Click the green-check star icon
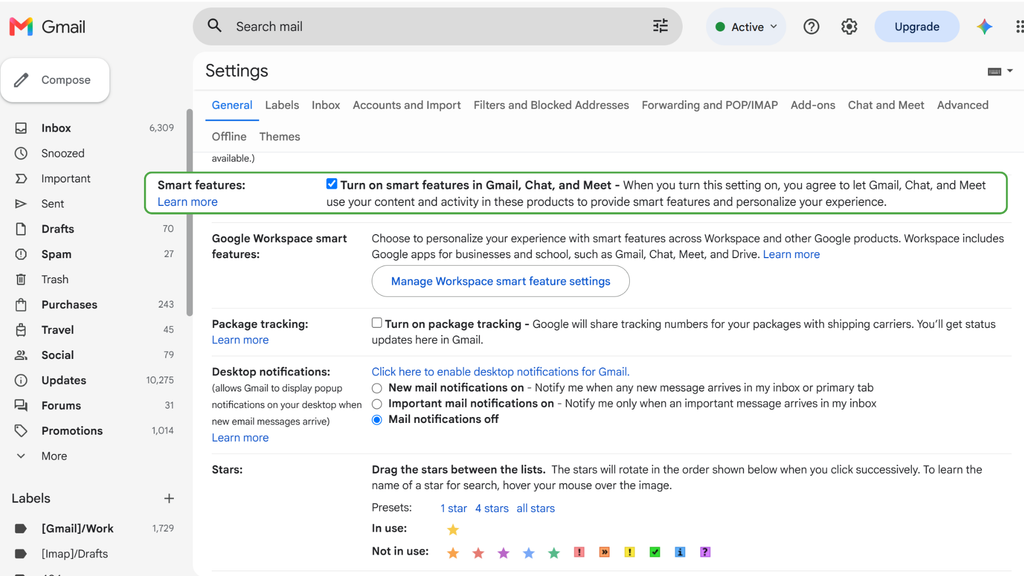This screenshot has width=1024, height=576. click(x=654, y=552)
